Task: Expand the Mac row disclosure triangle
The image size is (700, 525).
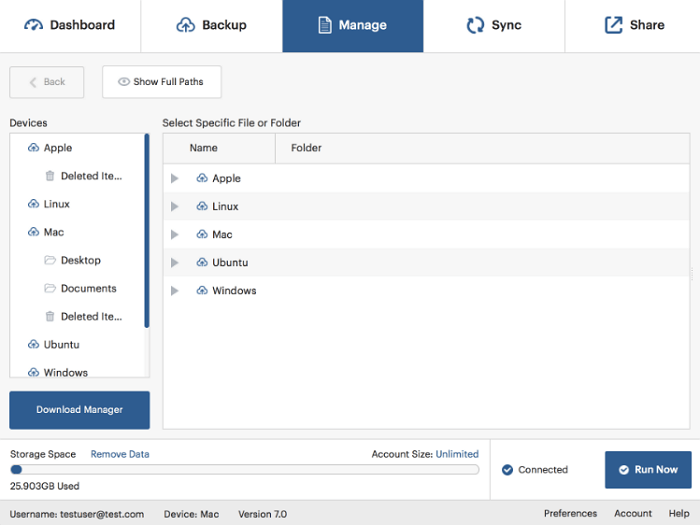Action: point(175,235)
